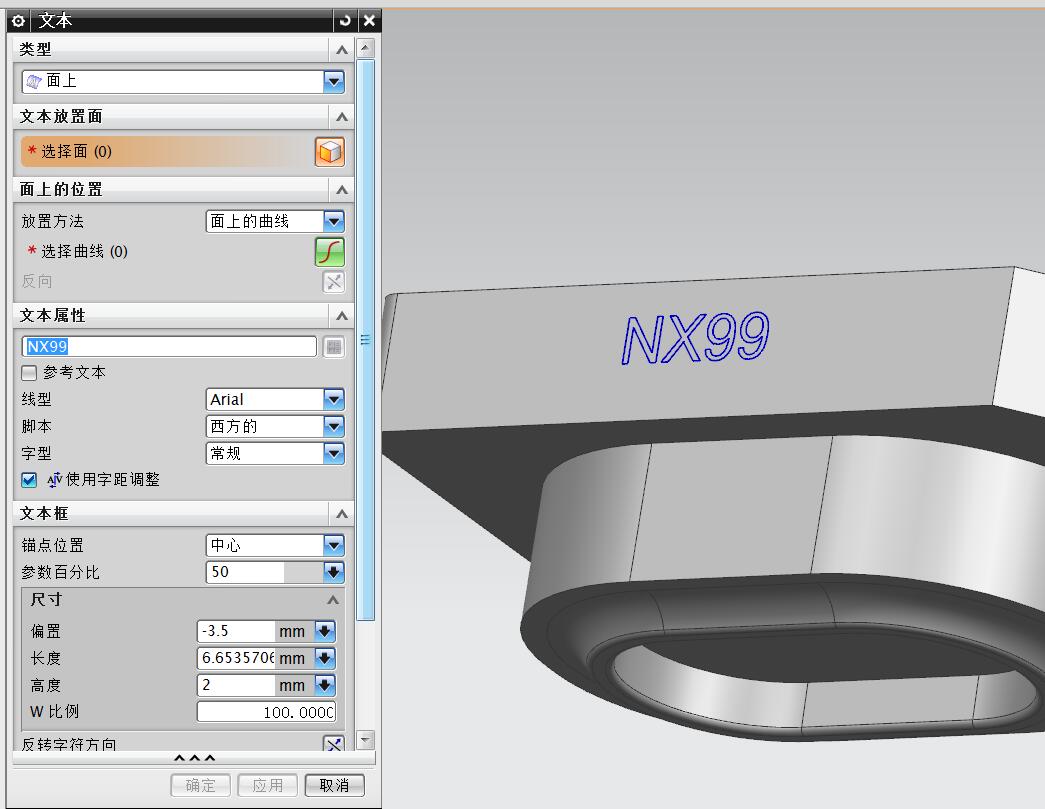
Task: Open the 锚点位置 dropdown
Action: tap(333, 546)
